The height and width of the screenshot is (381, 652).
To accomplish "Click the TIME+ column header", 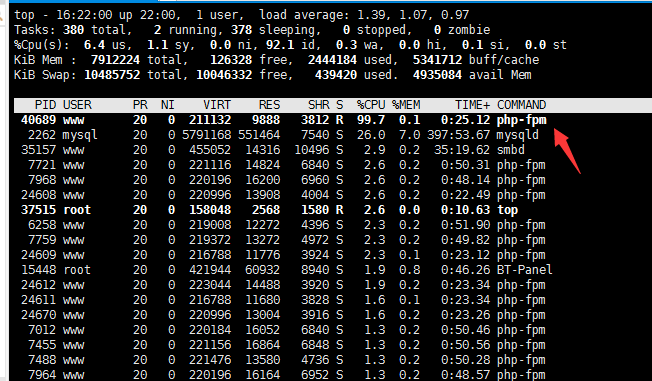I will [x=472, y=105].
